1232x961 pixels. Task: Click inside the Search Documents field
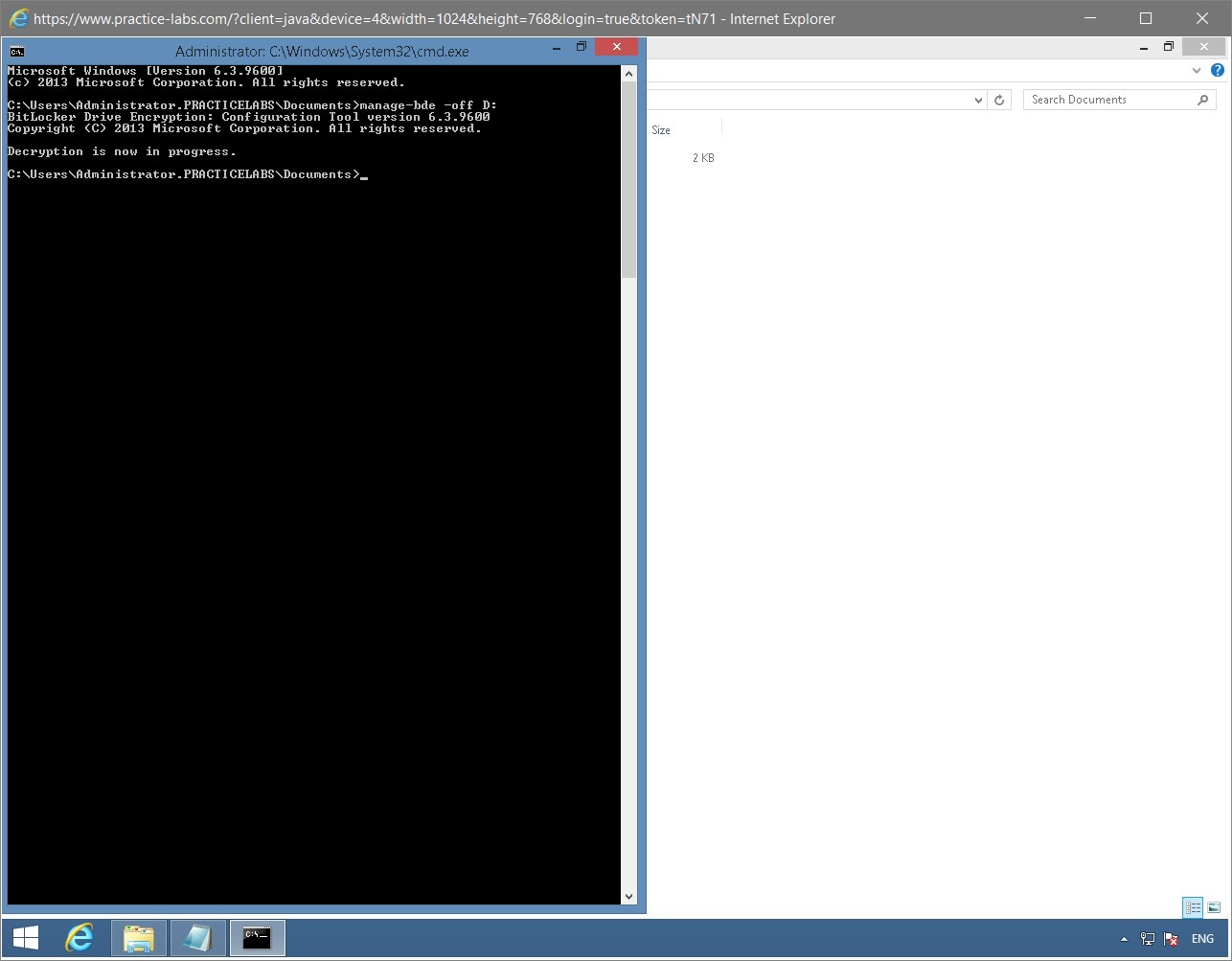[1102, 99]
